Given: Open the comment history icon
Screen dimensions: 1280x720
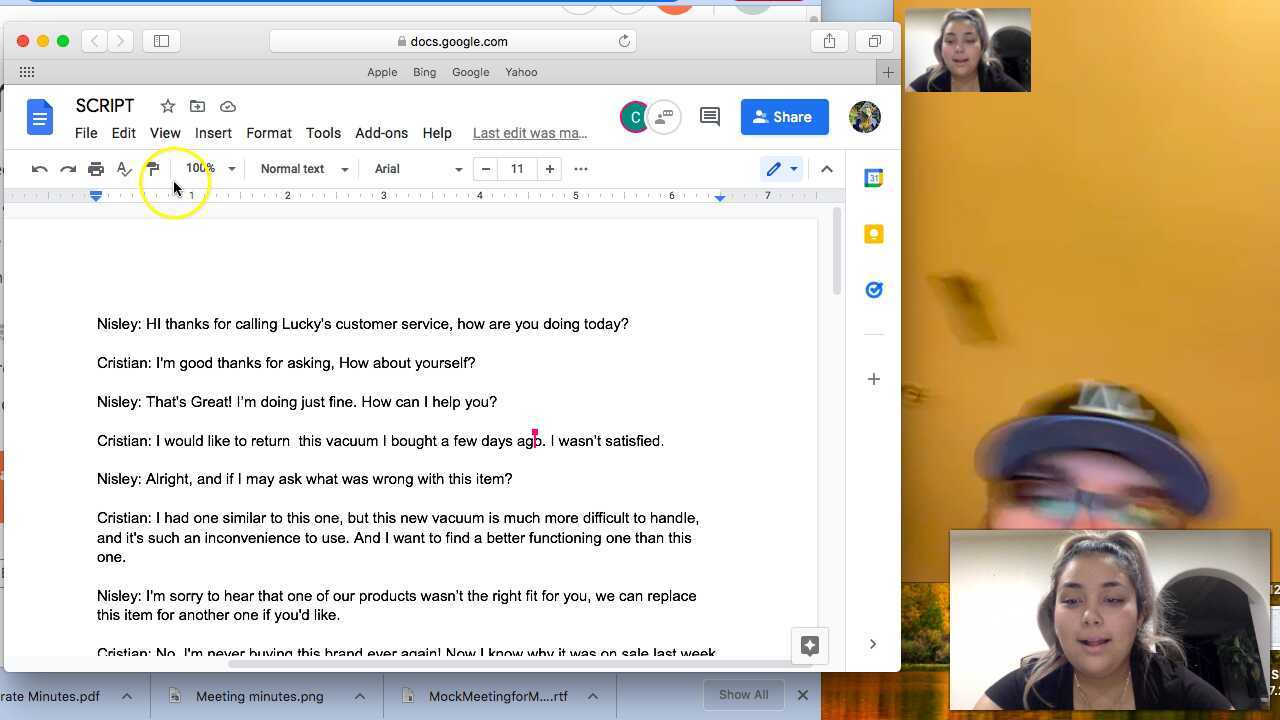Looking at the screenshot, I should 710,117.
